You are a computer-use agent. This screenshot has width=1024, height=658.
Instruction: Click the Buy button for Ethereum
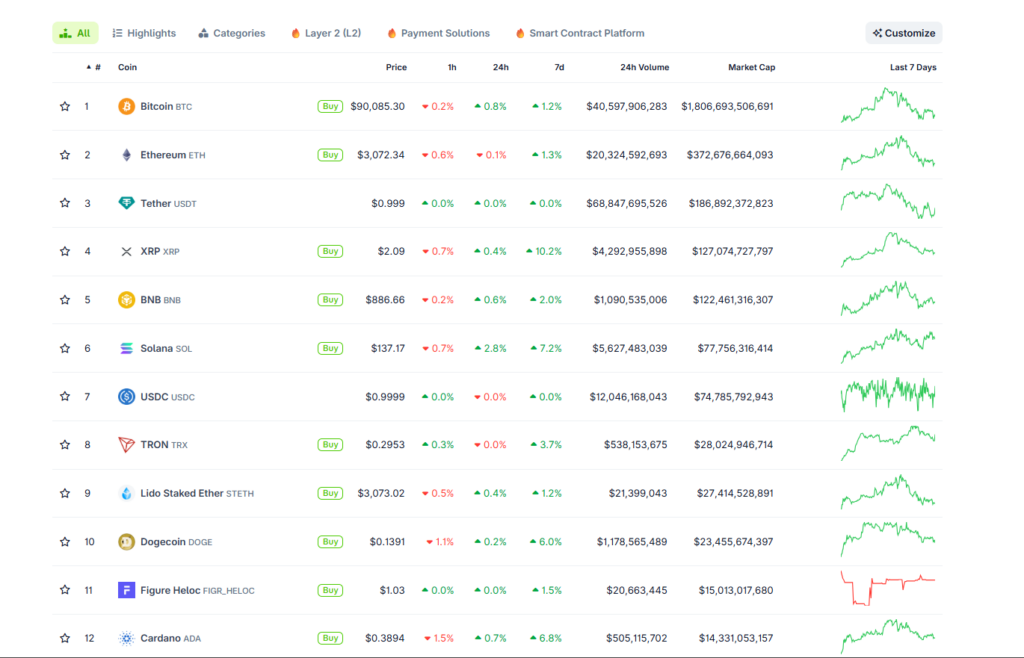click(330, 155)
